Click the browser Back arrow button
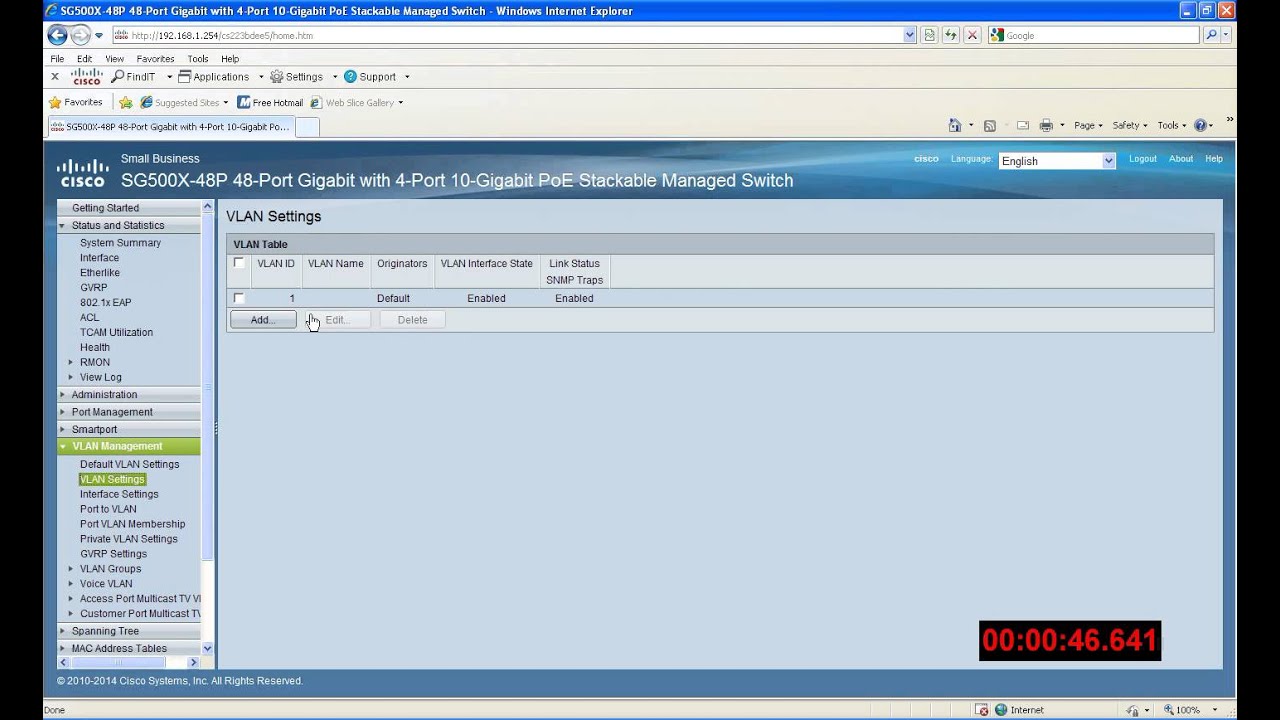The width and height of the screenshot is (1280, 720). [x=58, y=35]
